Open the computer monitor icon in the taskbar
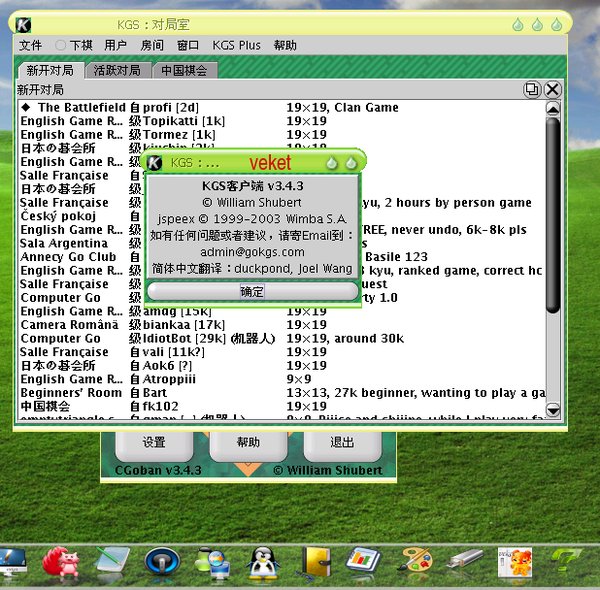 11,562
